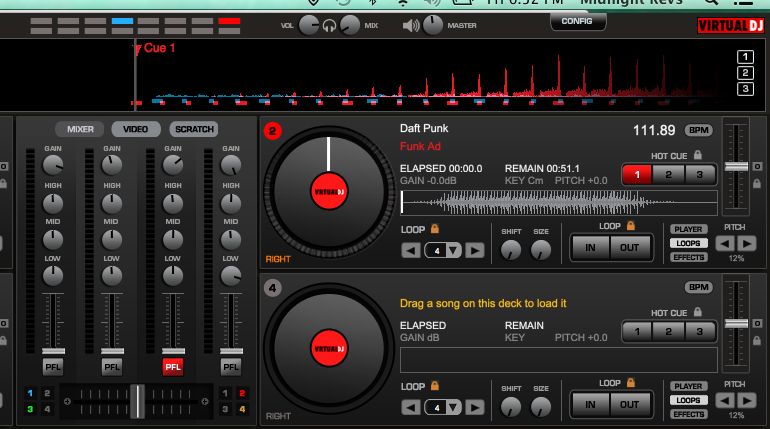Click the Hot Cue lock icon on deck 2
Screen dimensions: 770x429
click(697, 155)
